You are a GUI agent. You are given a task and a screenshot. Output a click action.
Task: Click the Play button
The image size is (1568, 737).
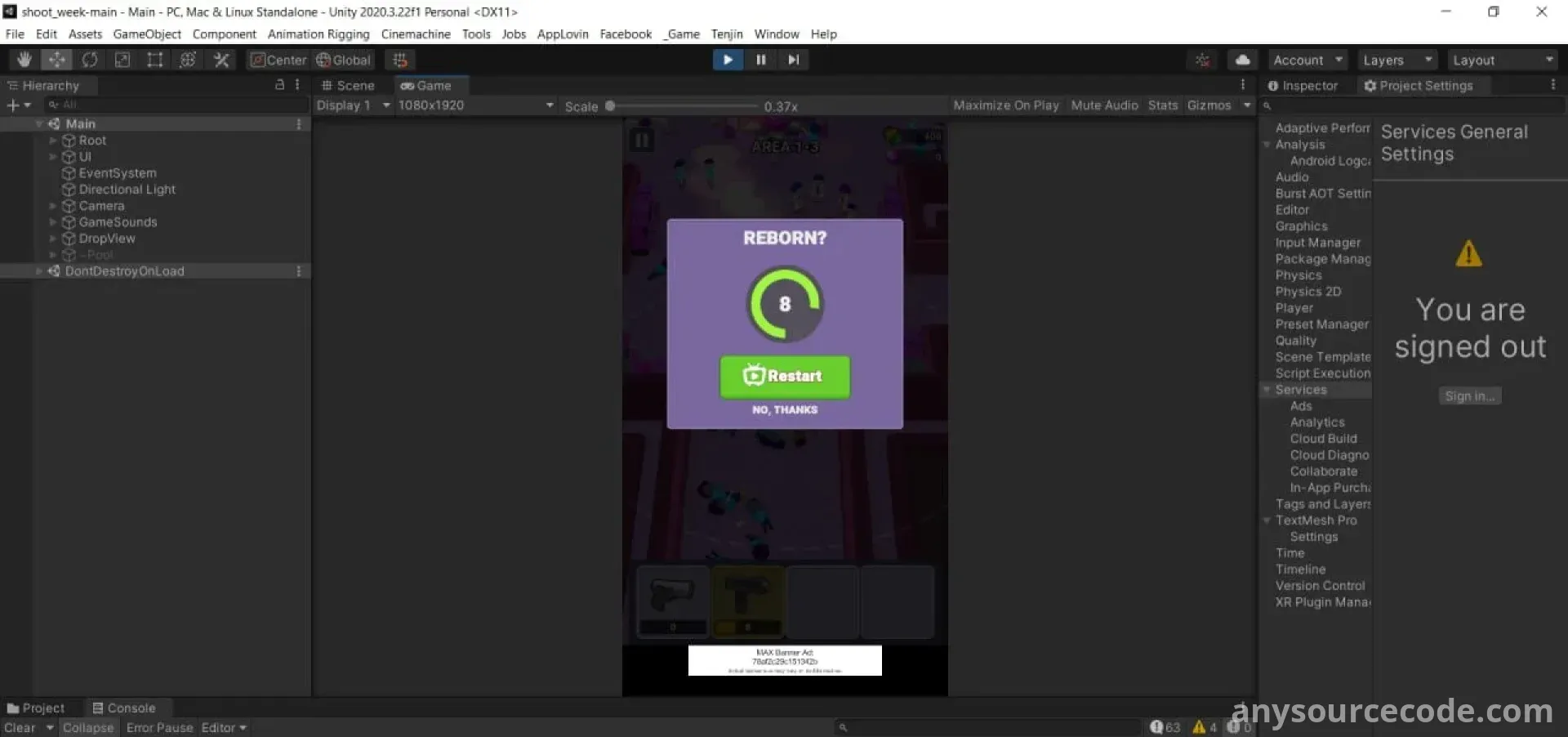point(727,60)
